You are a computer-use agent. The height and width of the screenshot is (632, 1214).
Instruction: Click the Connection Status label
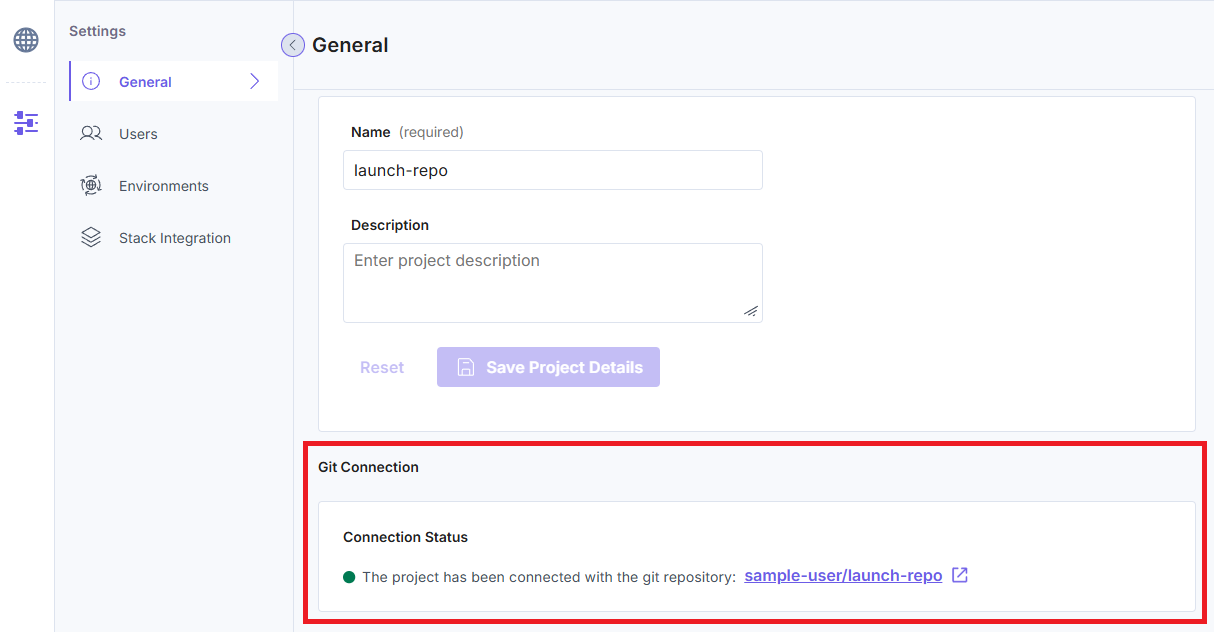(405, 537)
